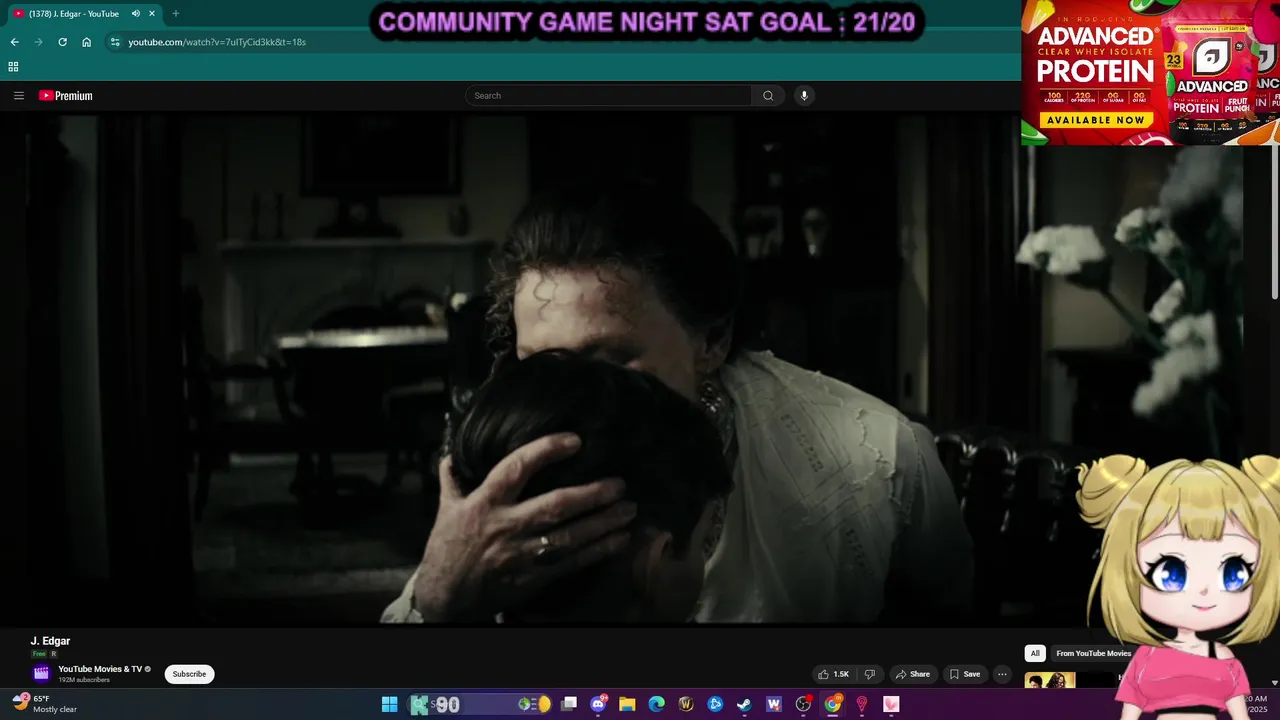
Task: Open Steam from the taskbar
Action: pyautogui.click(x=744, y=705)
